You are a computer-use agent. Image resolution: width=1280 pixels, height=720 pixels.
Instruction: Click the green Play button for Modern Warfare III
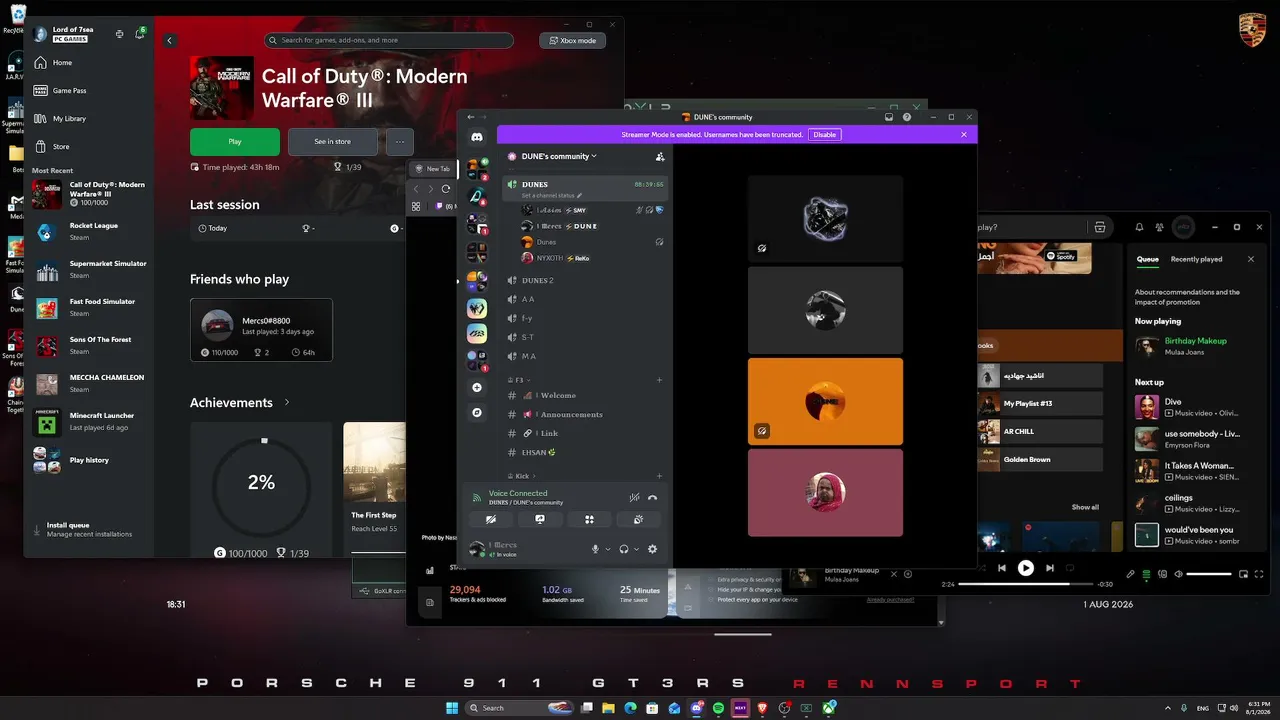point(235,141)
